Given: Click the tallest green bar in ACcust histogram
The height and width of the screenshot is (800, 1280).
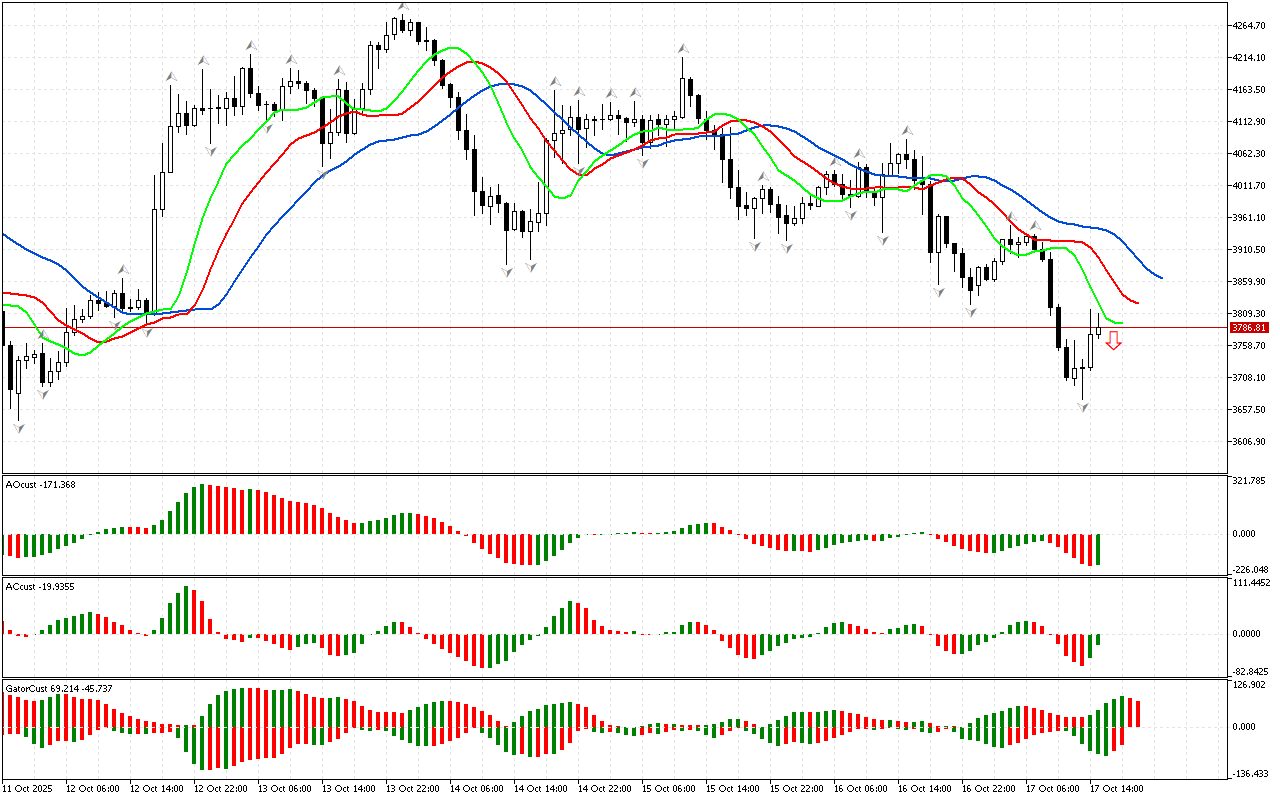Looking at the screenshot, I should [187, 609].
